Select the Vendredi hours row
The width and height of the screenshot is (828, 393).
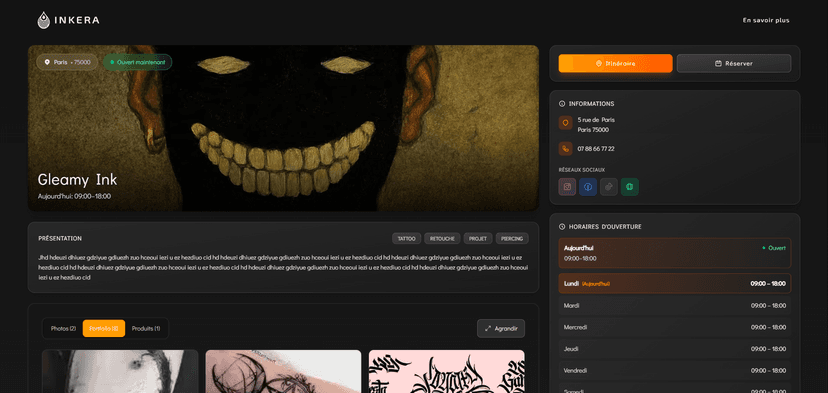675,370
